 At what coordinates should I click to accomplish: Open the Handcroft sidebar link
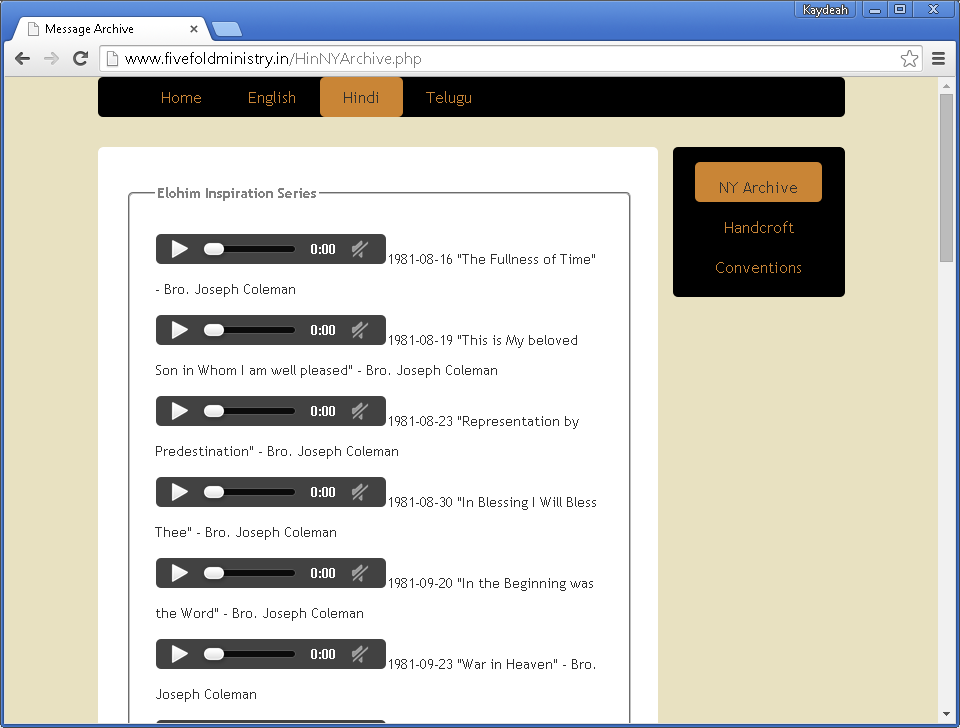pyautogui.click(x=758, y=227)
